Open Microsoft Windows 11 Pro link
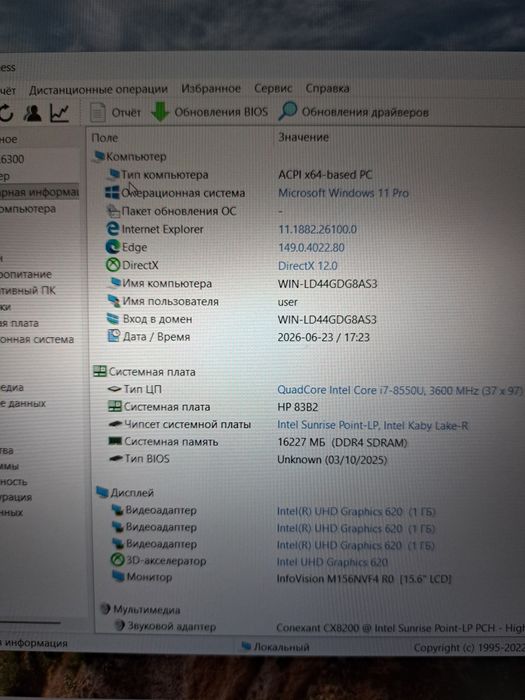 tap(343, 193)
